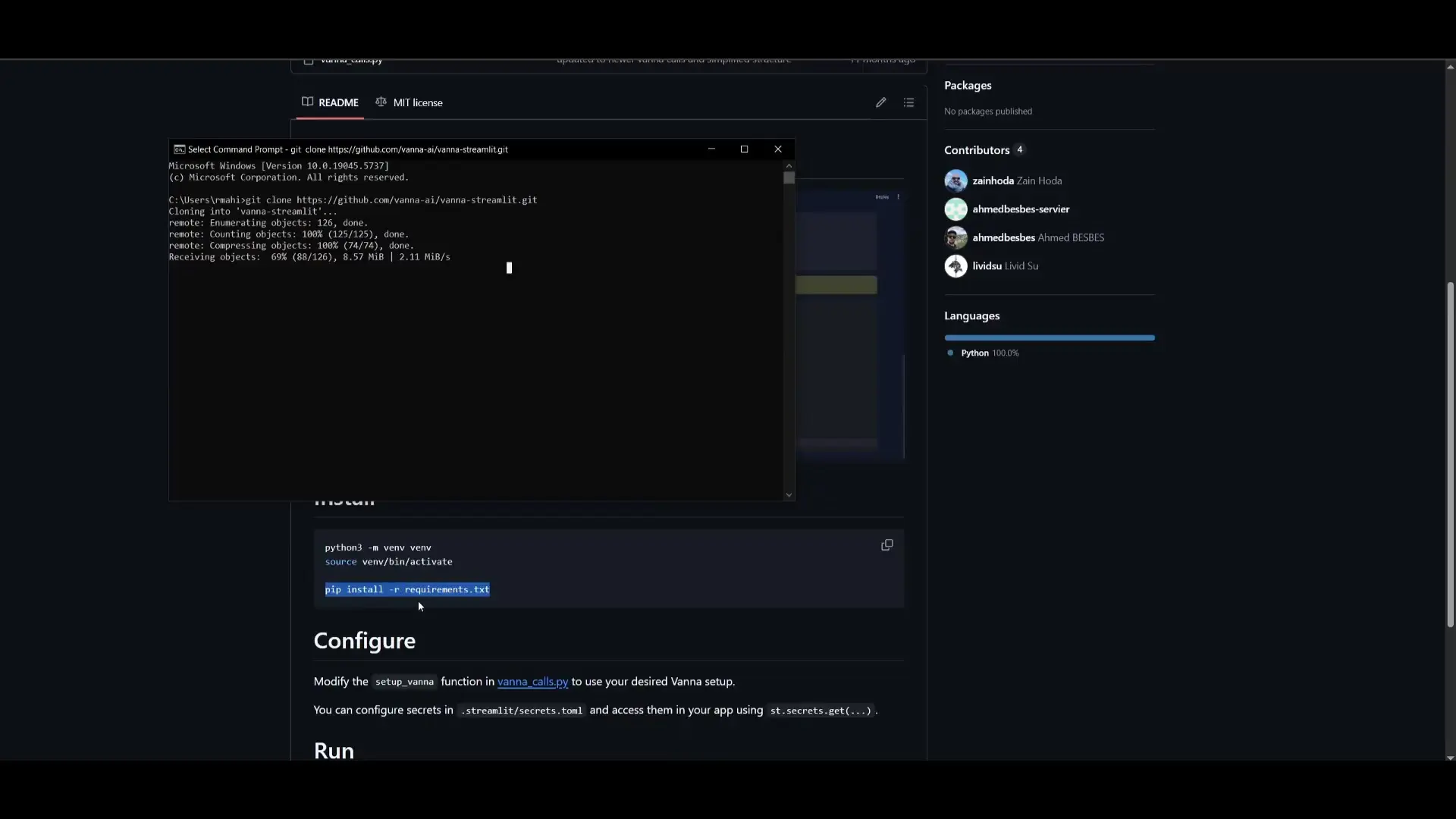Viewport: 1456px width, 819px height.
Task: Open ahmedbesbes-servier contributor profile link
Action: pyautogui.click(x=1021, y=209)
